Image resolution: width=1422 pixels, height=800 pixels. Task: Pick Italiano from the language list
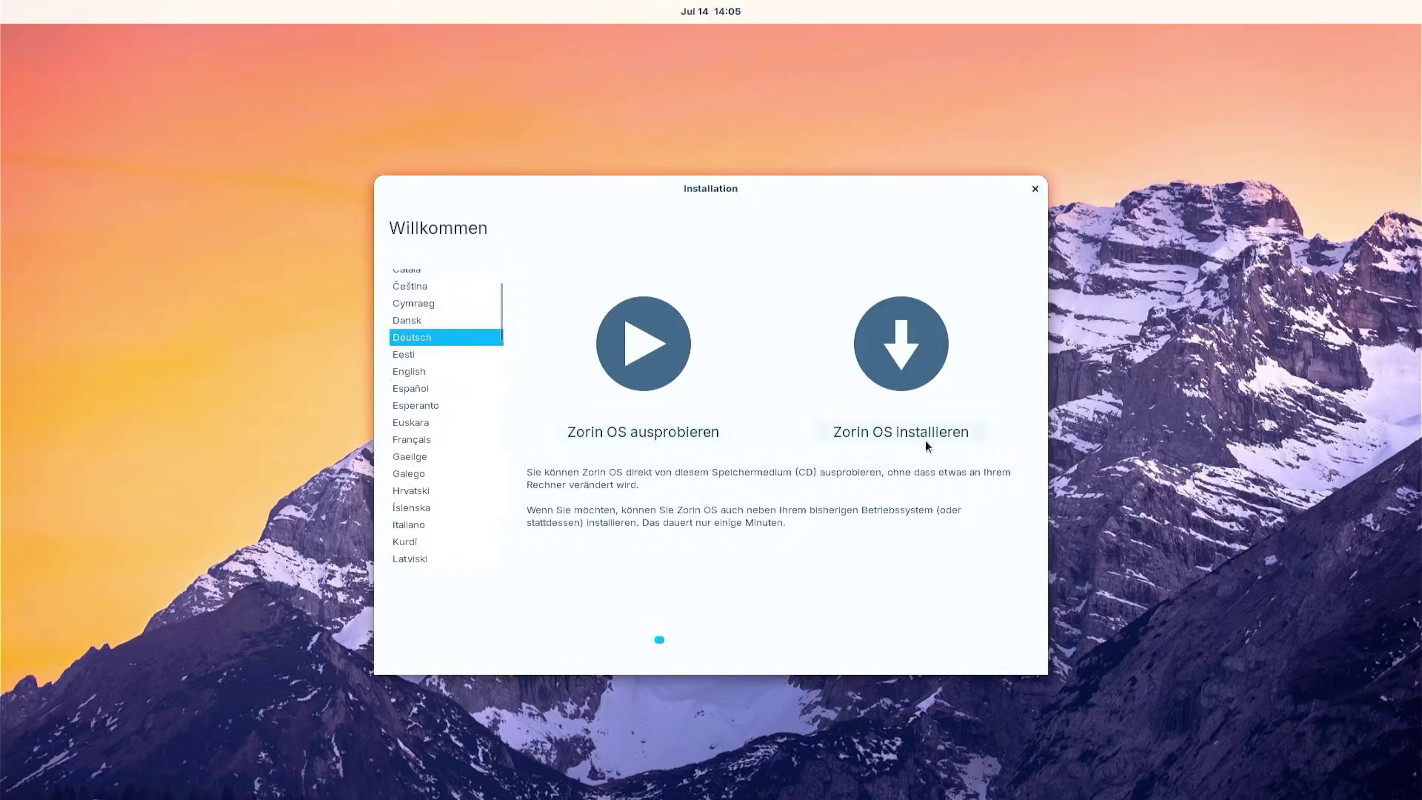tap(445, 524)
